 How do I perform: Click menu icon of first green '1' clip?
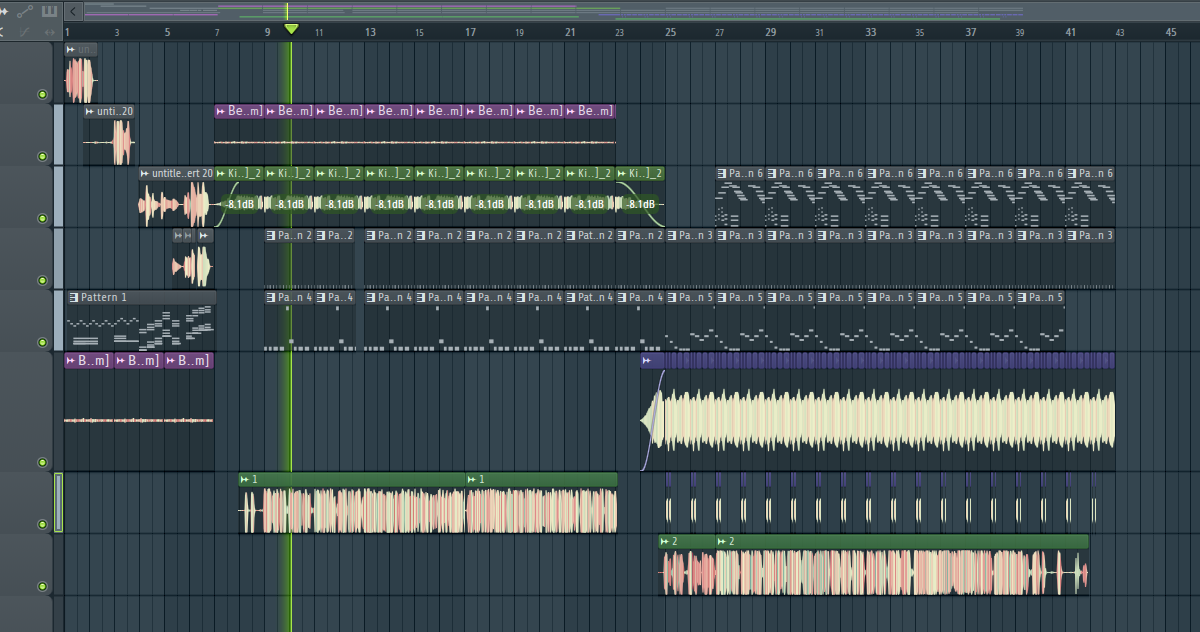pos(245,480)
